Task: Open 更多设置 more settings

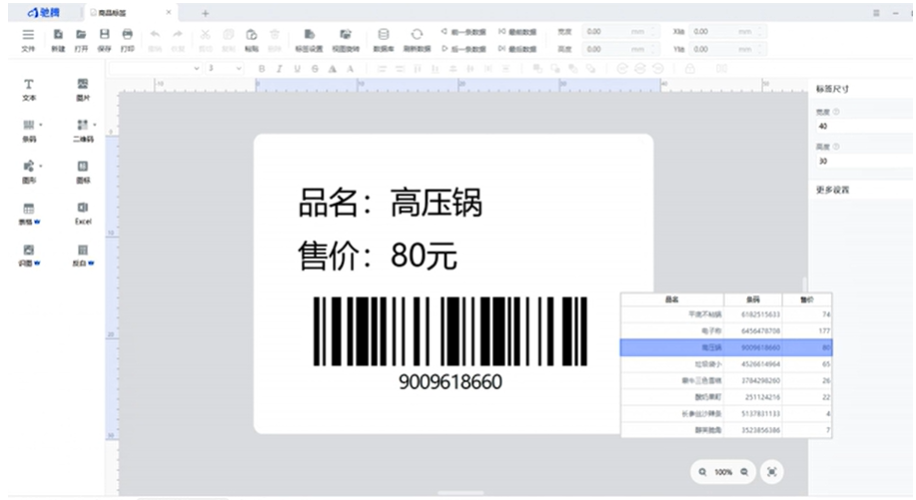Action: (832, 190)
